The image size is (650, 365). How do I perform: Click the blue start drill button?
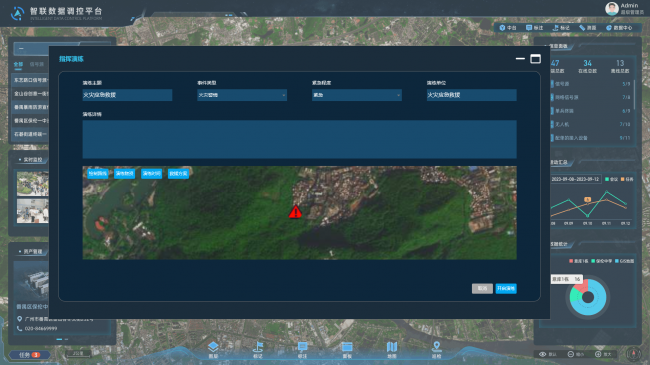point(506,288)
